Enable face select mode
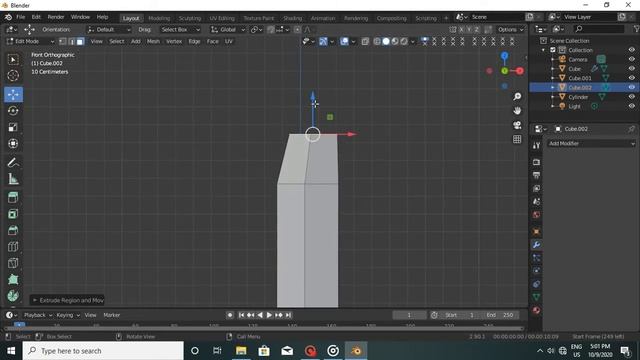This screenshot has width=640, height=360. point(80,41)
